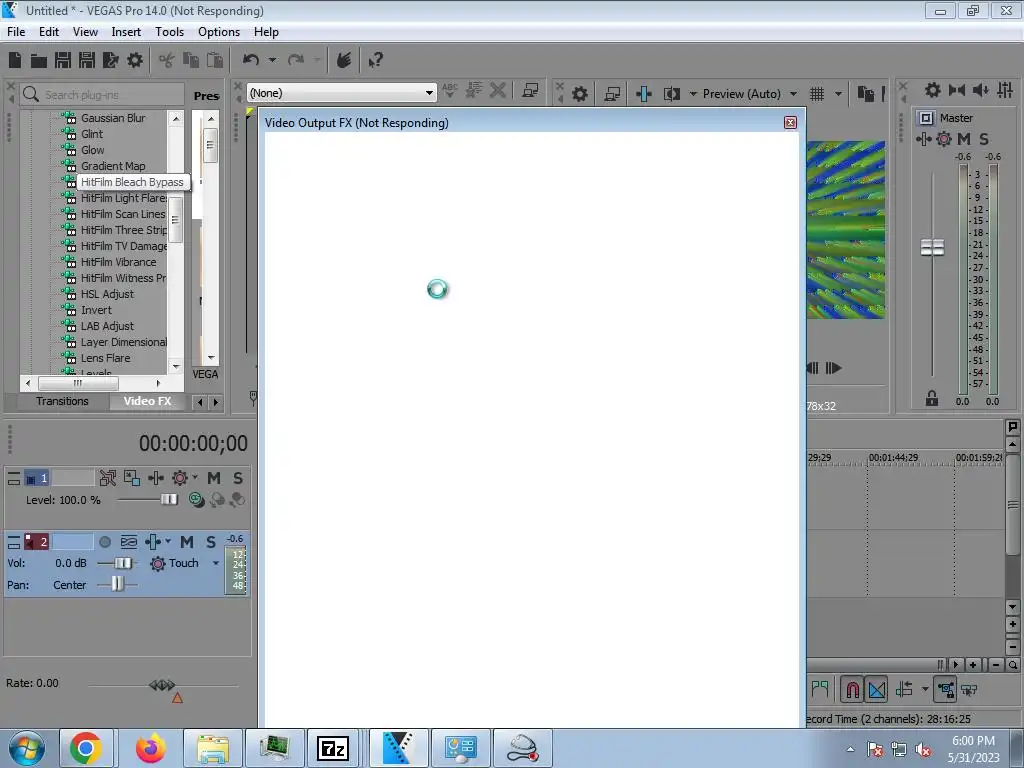
Task: Click the Render As icon
Action: click(x=111, y=60)
